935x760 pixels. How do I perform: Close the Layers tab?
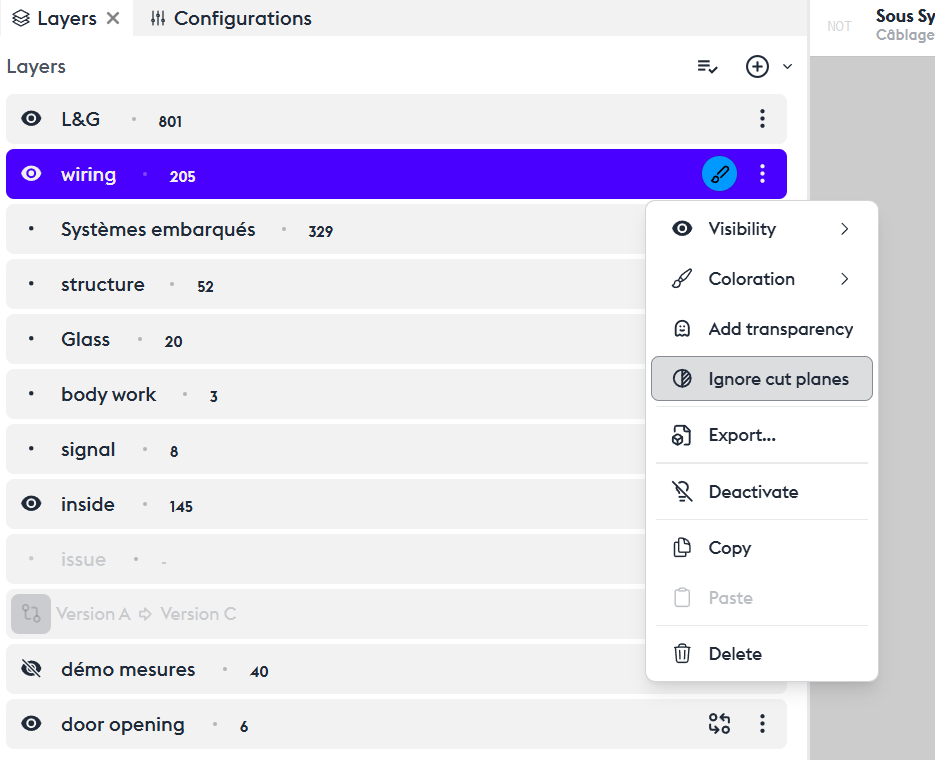point(113,18)
